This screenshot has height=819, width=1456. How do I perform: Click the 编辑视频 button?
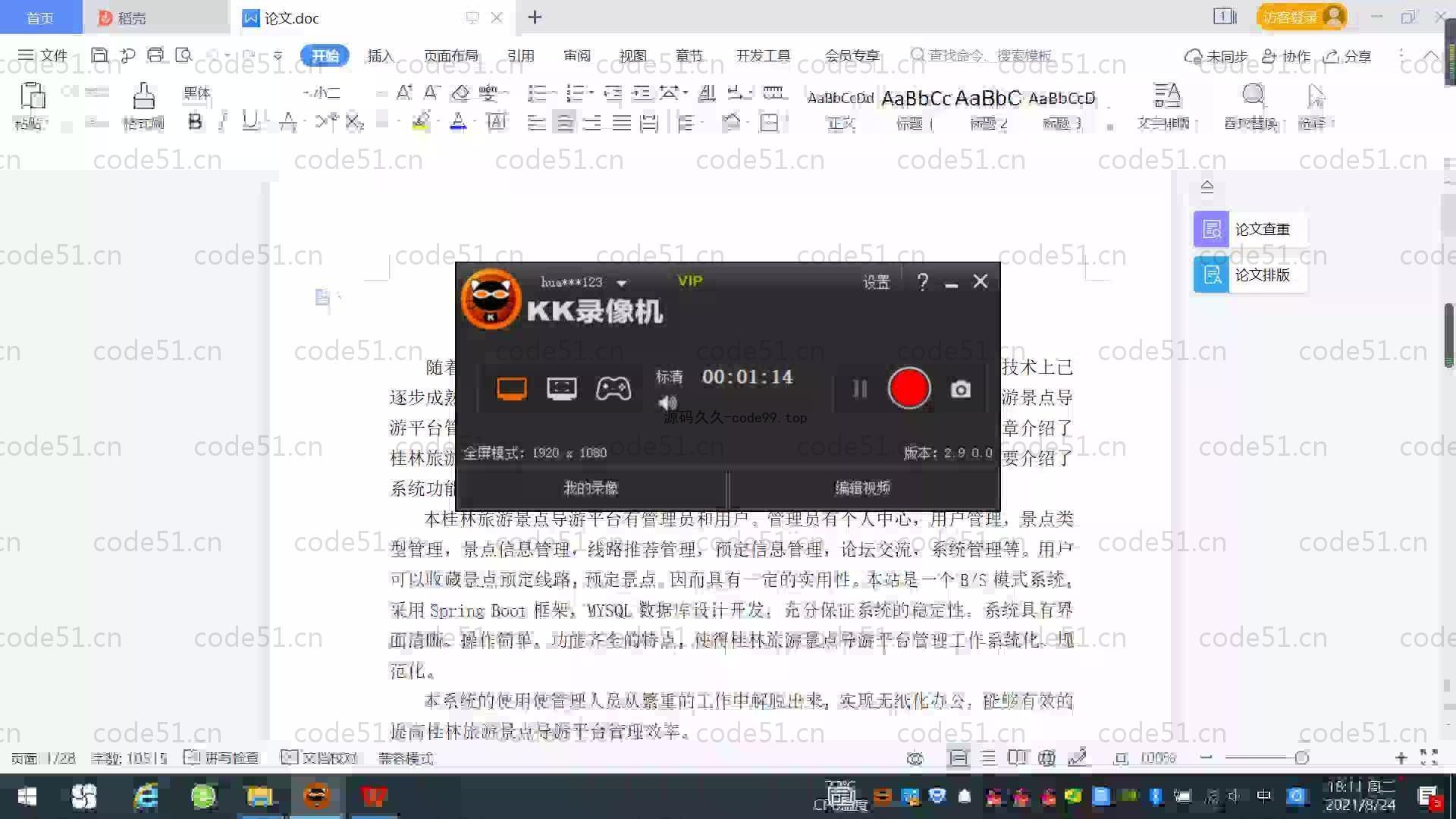click(863, 488)
